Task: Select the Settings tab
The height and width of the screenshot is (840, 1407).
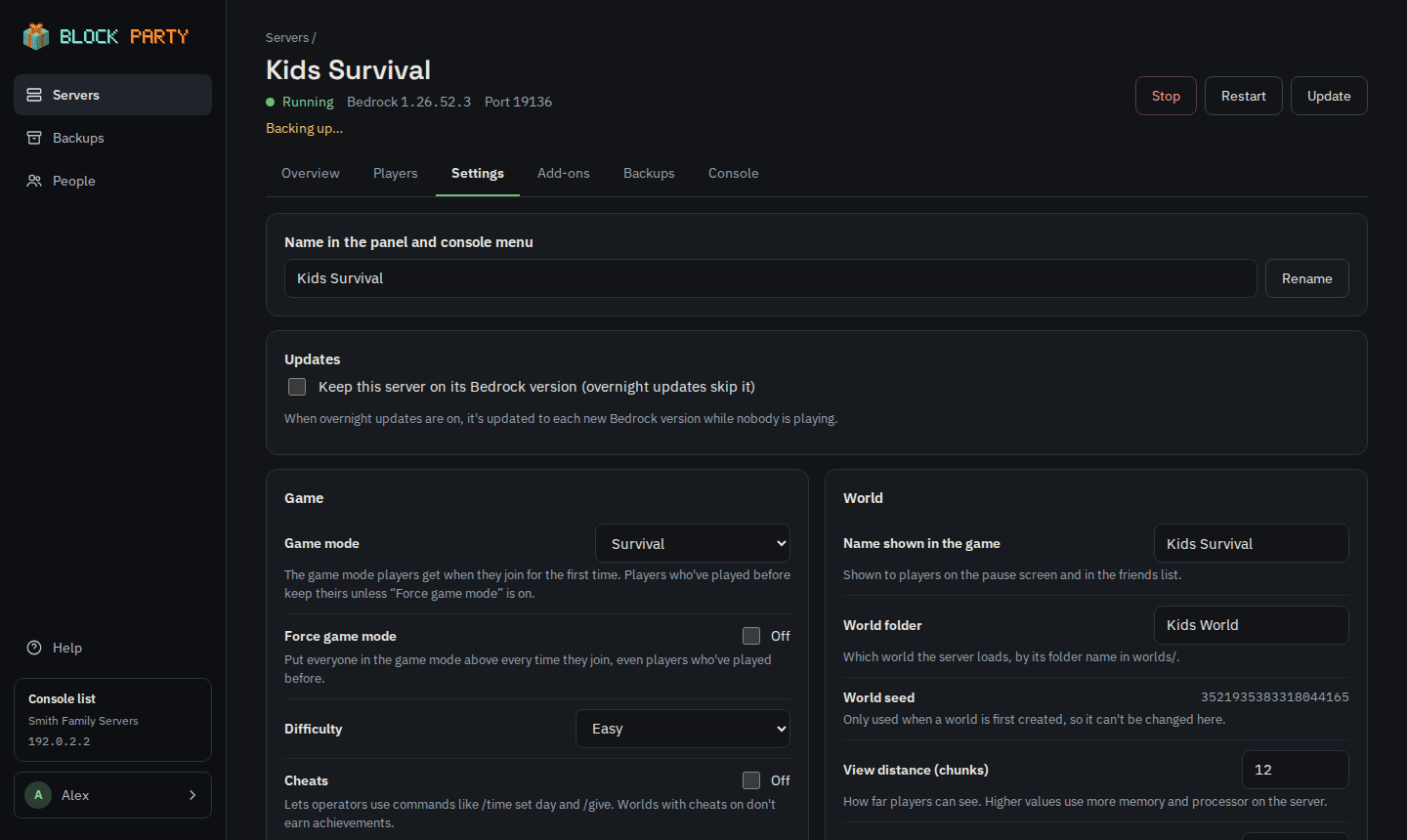Action: [x=478, y=173]
